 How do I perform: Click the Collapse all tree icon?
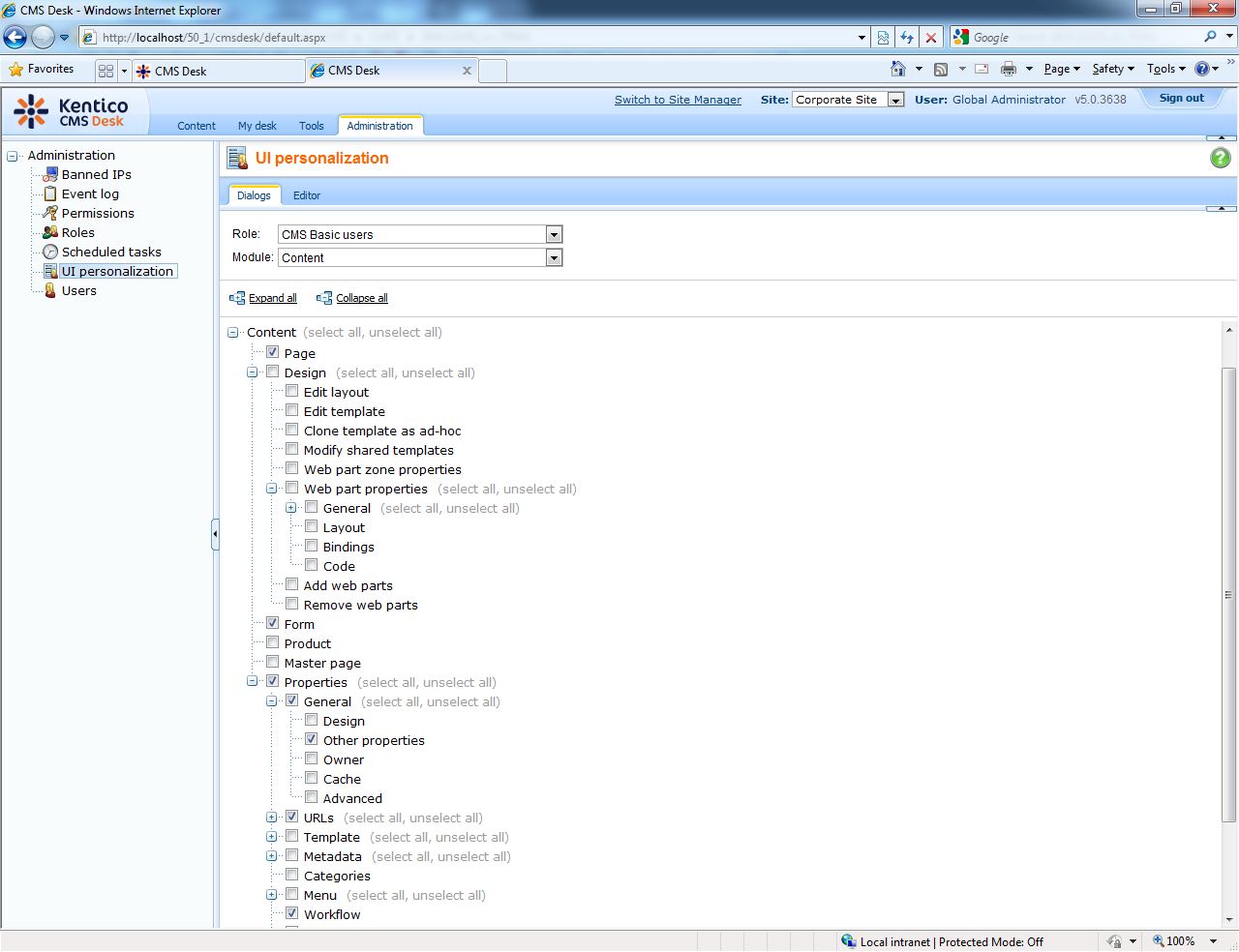tap(324, 298)
